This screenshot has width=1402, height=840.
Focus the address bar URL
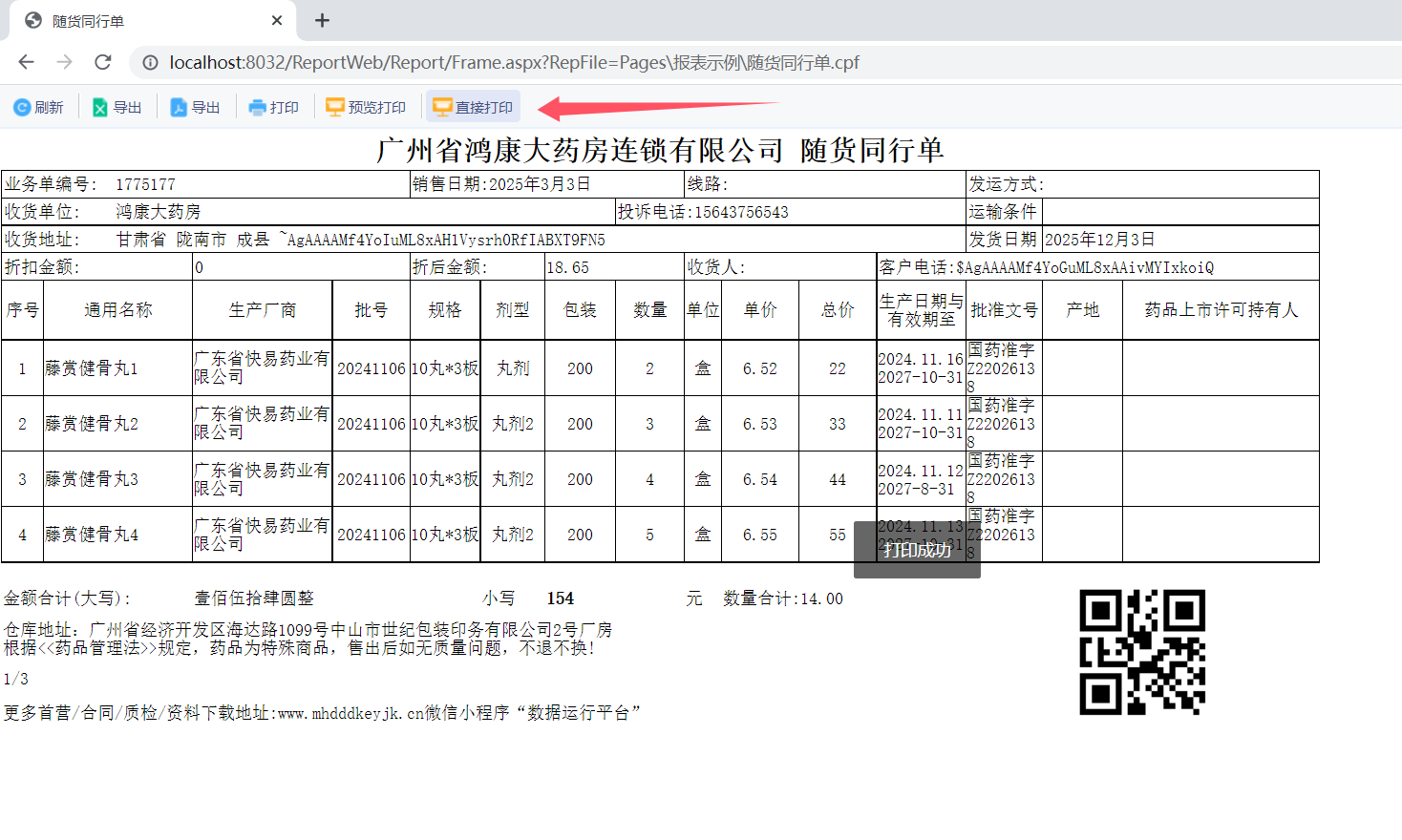tap(514, 63)
